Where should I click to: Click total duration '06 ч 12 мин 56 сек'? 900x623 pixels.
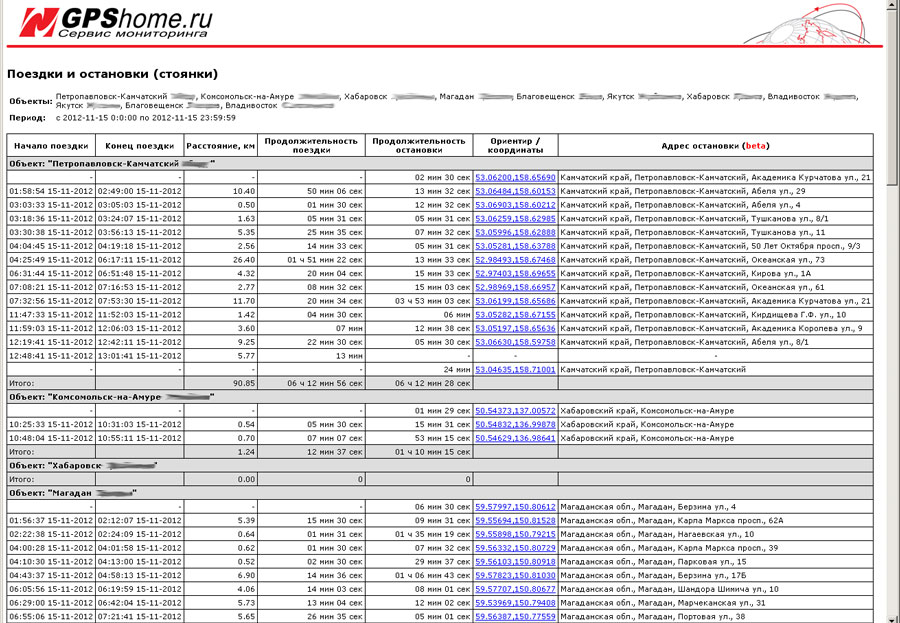[311, 384]
